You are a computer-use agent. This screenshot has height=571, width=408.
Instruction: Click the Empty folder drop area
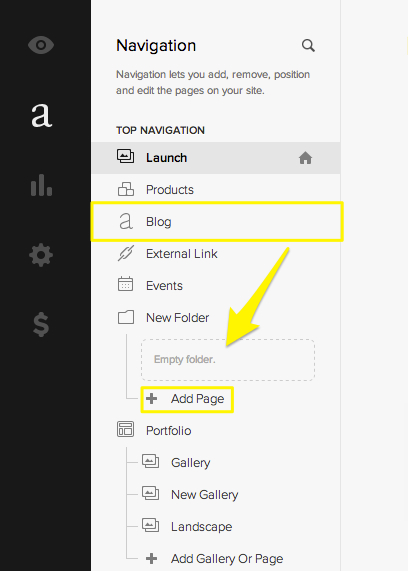228,360
